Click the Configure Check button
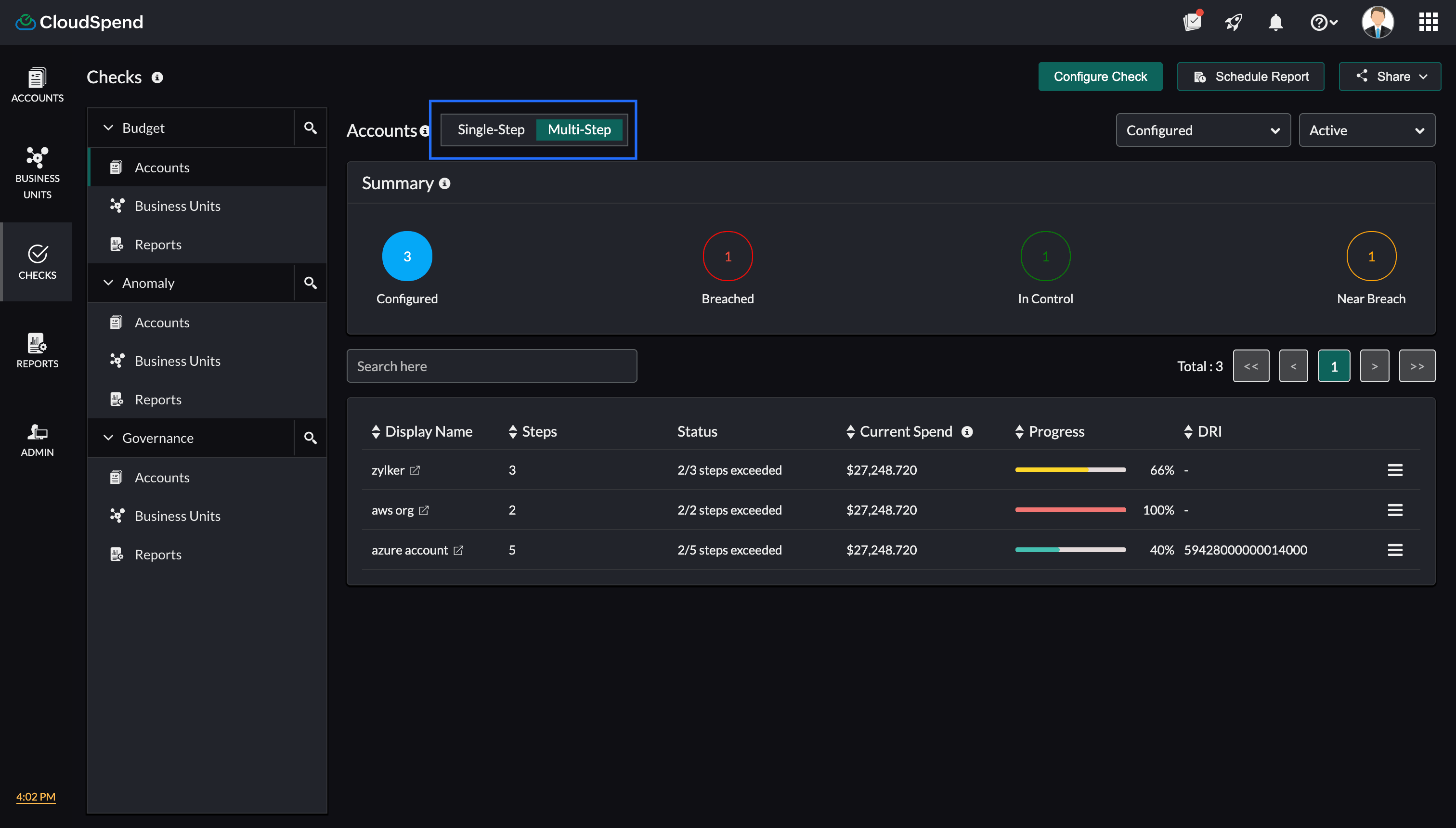This screenshot has height=828, width=1456. pos(1100,77)
